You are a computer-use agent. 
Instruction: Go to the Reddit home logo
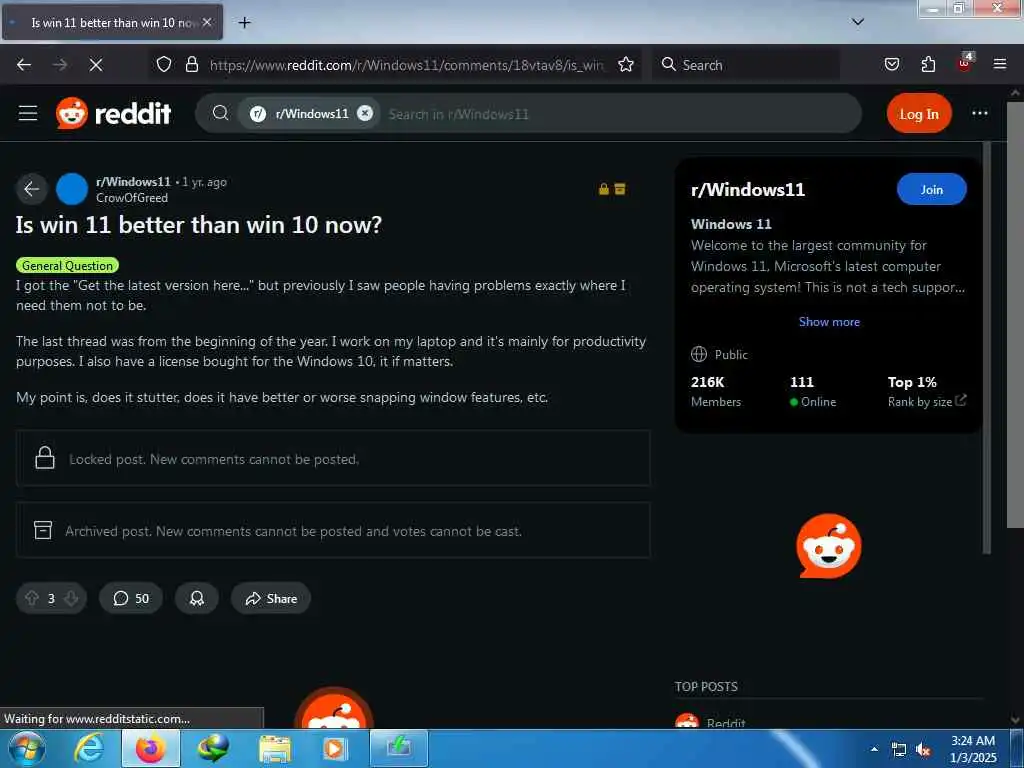(114, 113)
